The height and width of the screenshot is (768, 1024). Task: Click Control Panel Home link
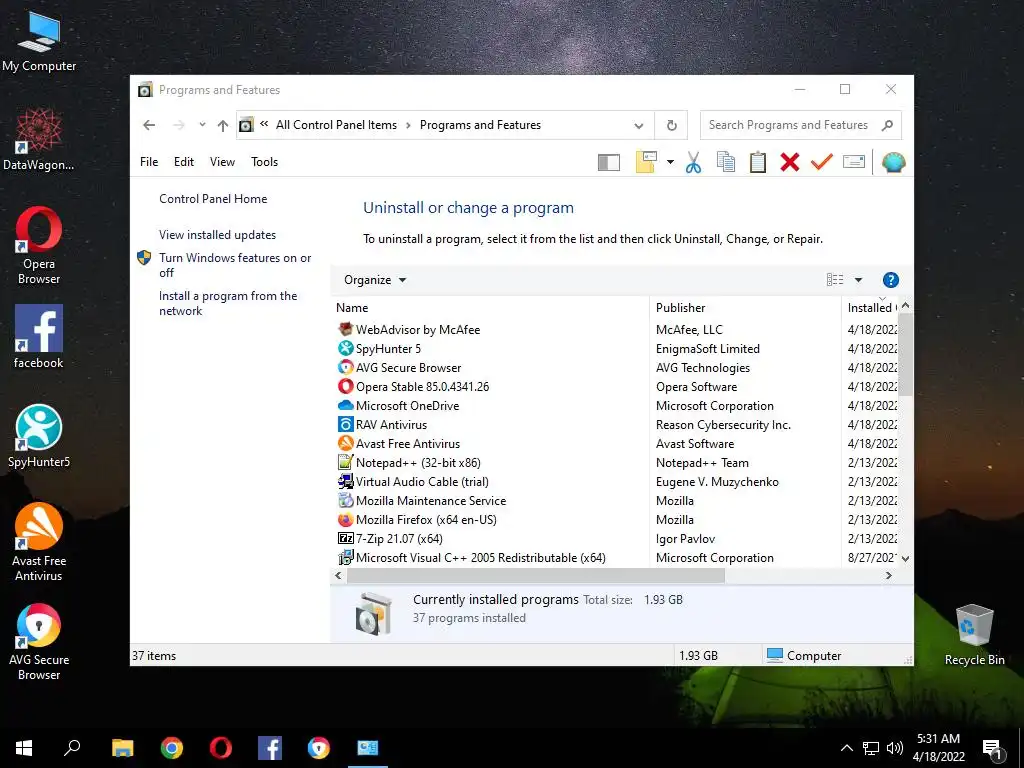213,199
